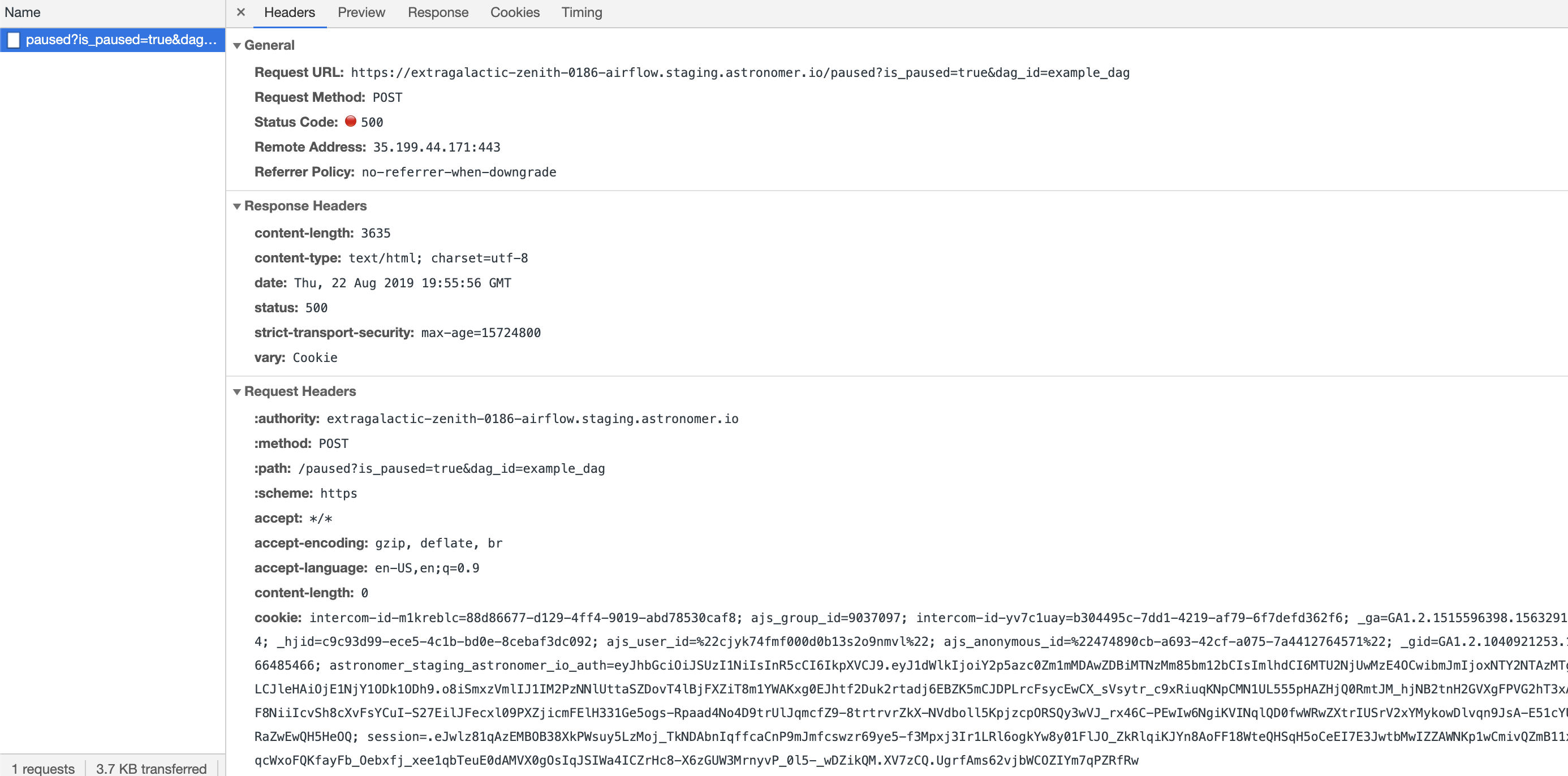
Task: View the Cookies tab
Action: [x=514, y=12]
